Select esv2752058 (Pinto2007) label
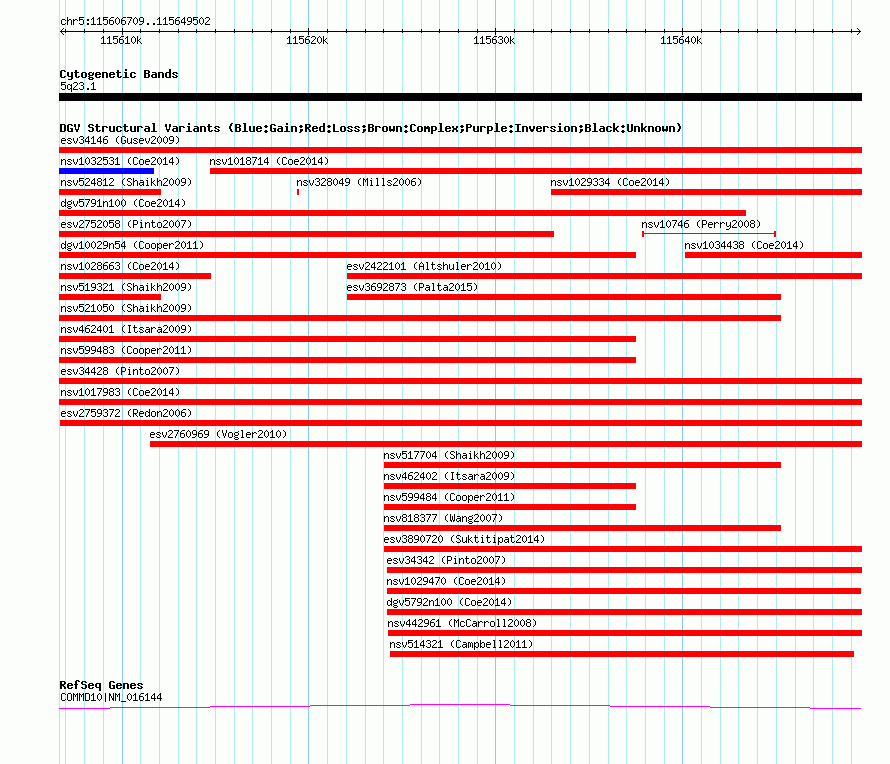 click(x=126, y=224)
